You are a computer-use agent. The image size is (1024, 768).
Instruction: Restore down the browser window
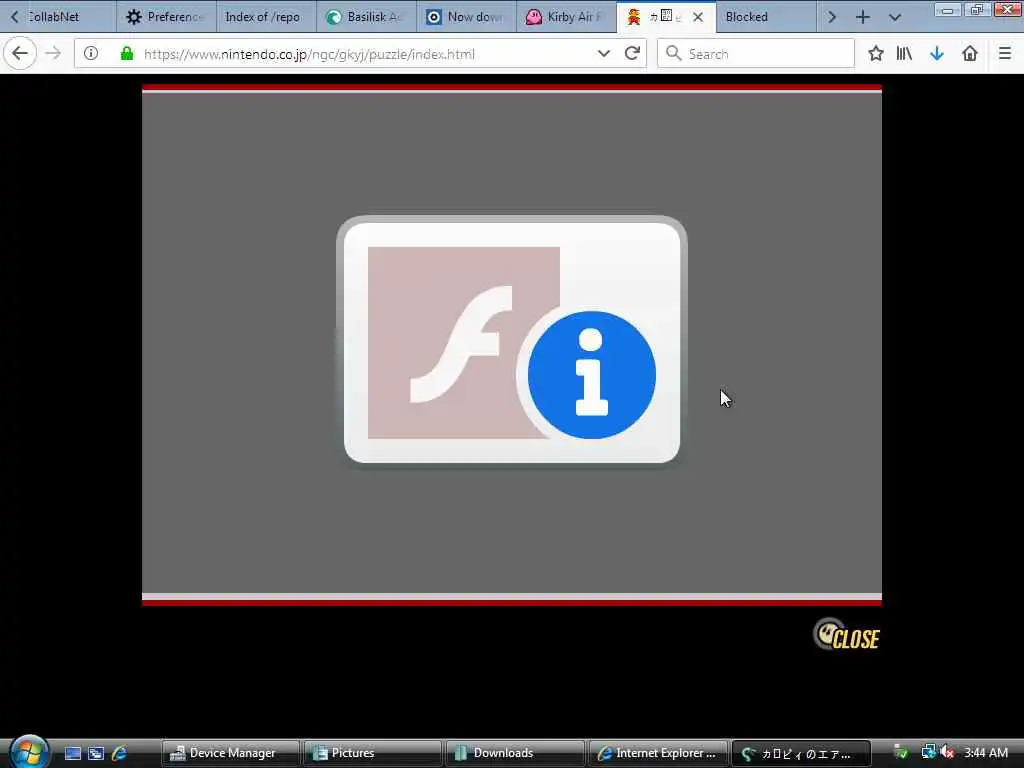pos(976,10)
